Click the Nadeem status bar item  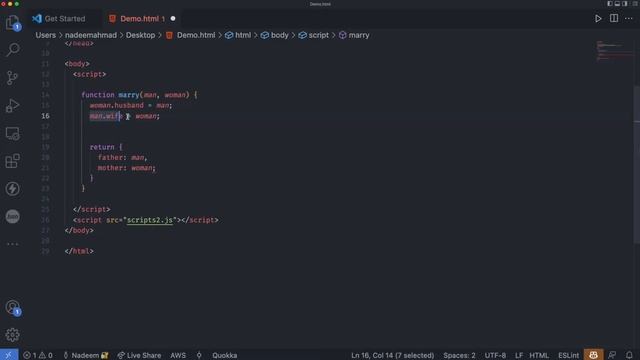pos(86,355)
